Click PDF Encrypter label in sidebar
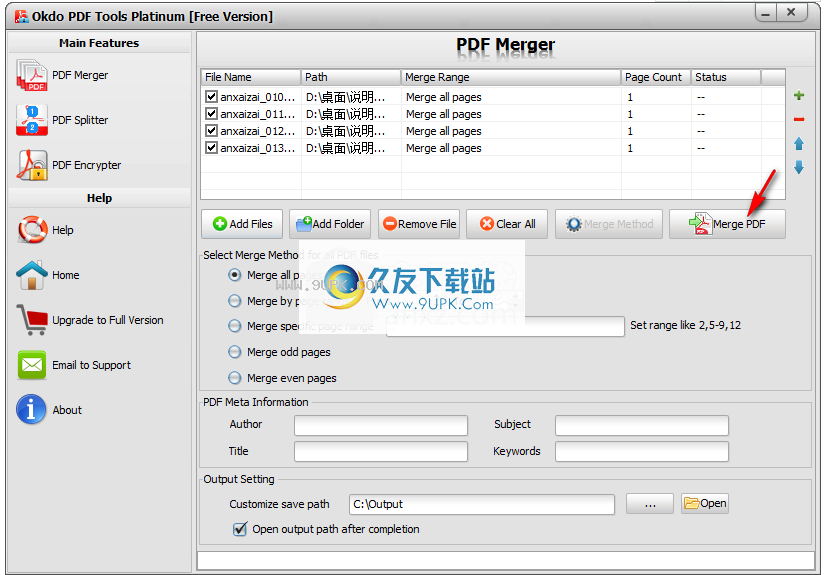824x575 pixels. point(86,165)
